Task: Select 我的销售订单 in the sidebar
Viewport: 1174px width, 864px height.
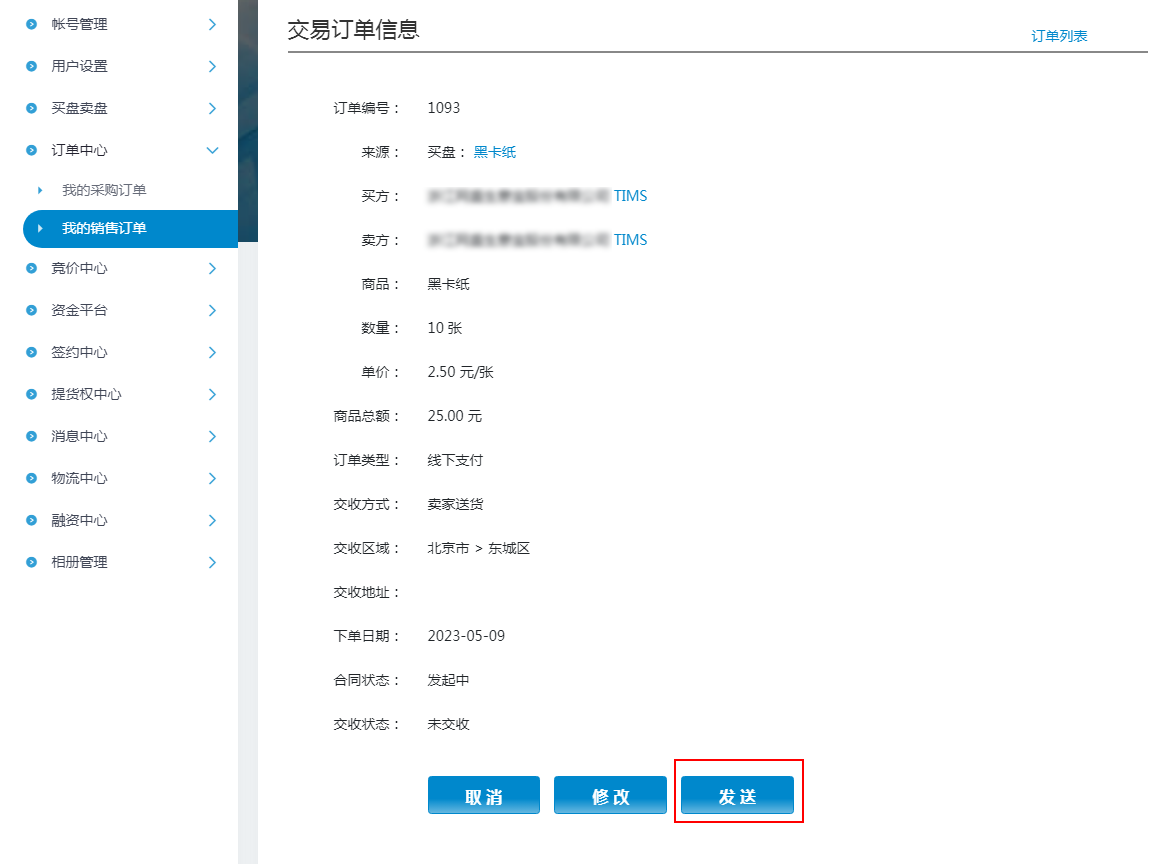Action: click(104, 228)
